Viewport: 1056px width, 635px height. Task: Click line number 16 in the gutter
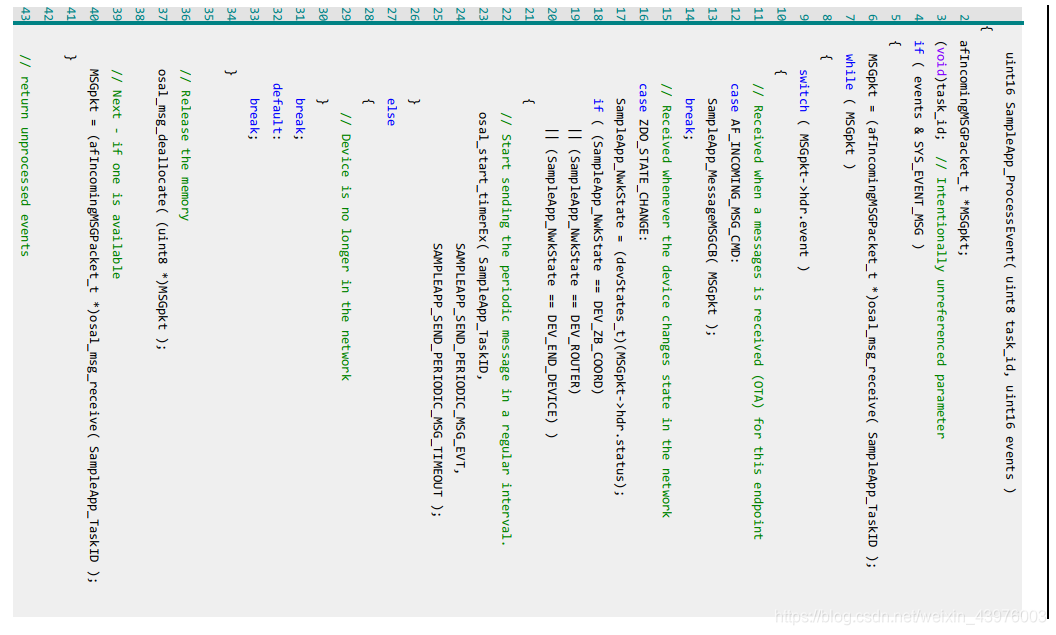click(643, 14)
